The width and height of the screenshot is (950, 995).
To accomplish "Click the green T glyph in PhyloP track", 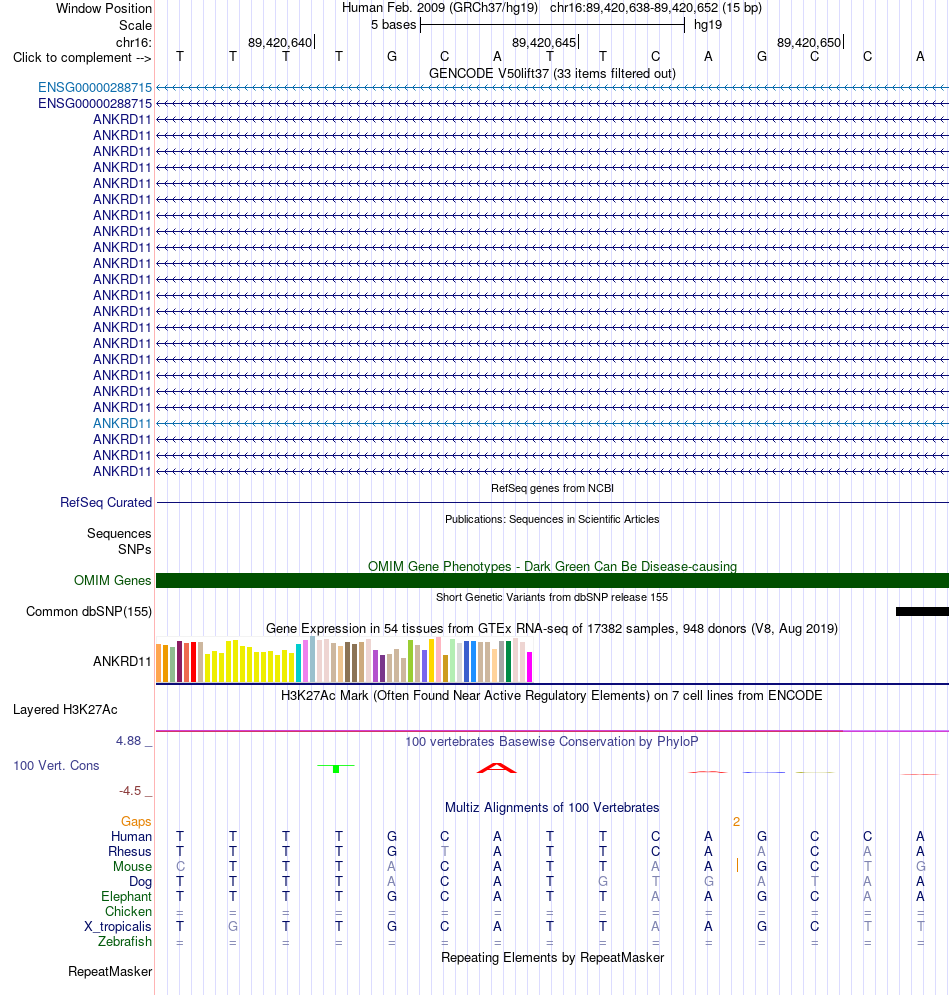I will pyautogui.click(x=336, y=768).
